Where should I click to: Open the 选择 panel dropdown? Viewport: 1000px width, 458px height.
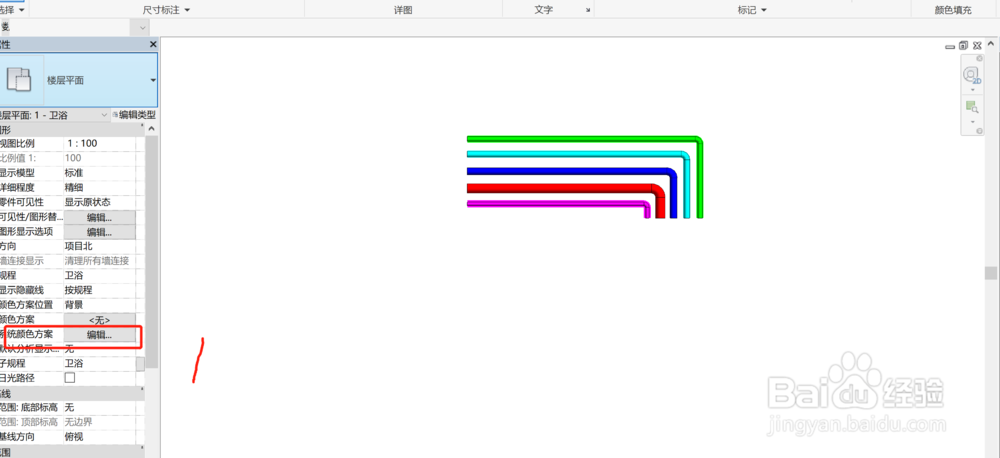click(22, 10)
